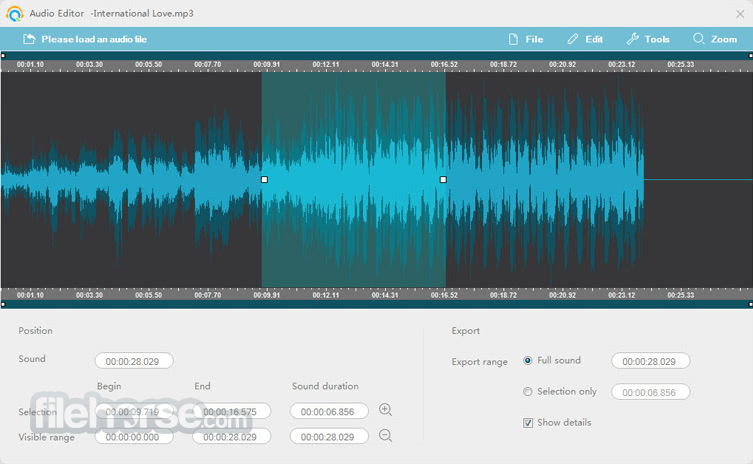Click the right handle of top overview bar
753x464 pixels.
tap(751, 56)
